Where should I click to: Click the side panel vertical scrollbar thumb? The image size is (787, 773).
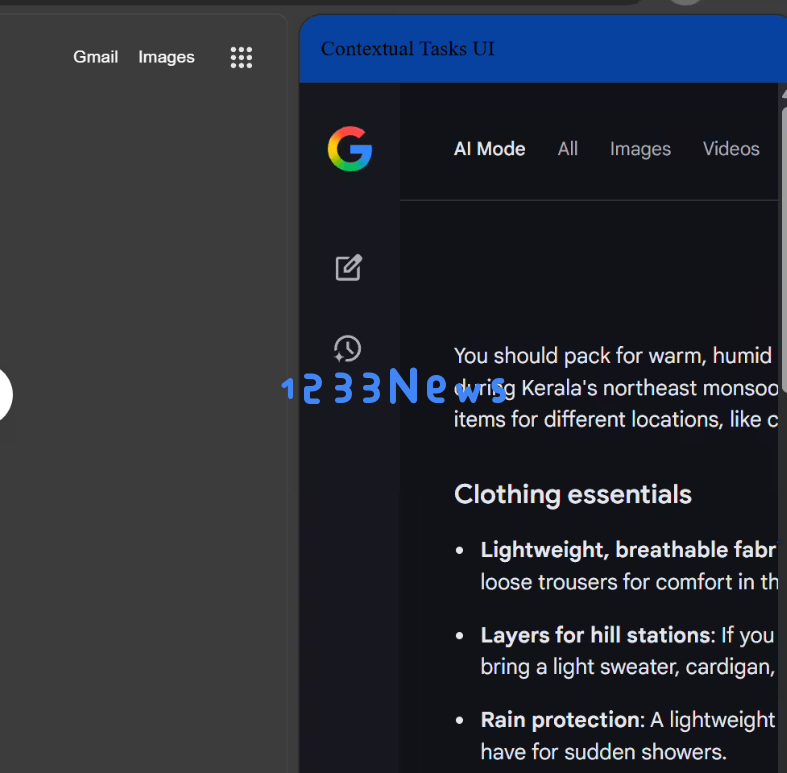782,240
